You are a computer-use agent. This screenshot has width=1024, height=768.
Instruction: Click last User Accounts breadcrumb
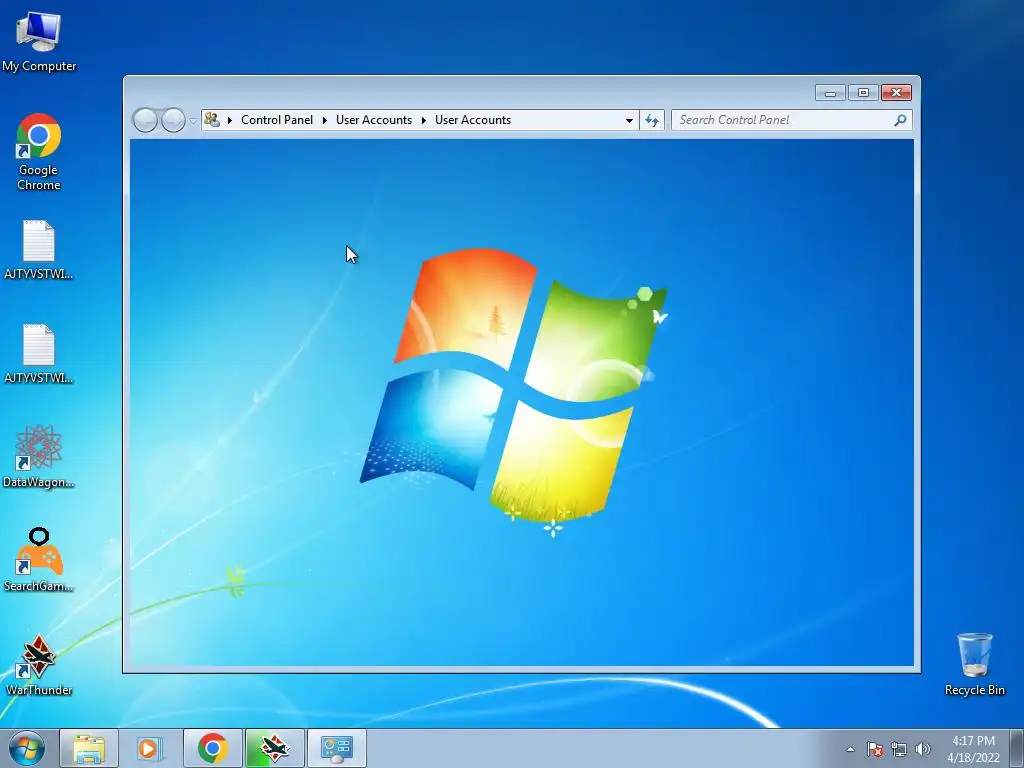pos(473,120)
